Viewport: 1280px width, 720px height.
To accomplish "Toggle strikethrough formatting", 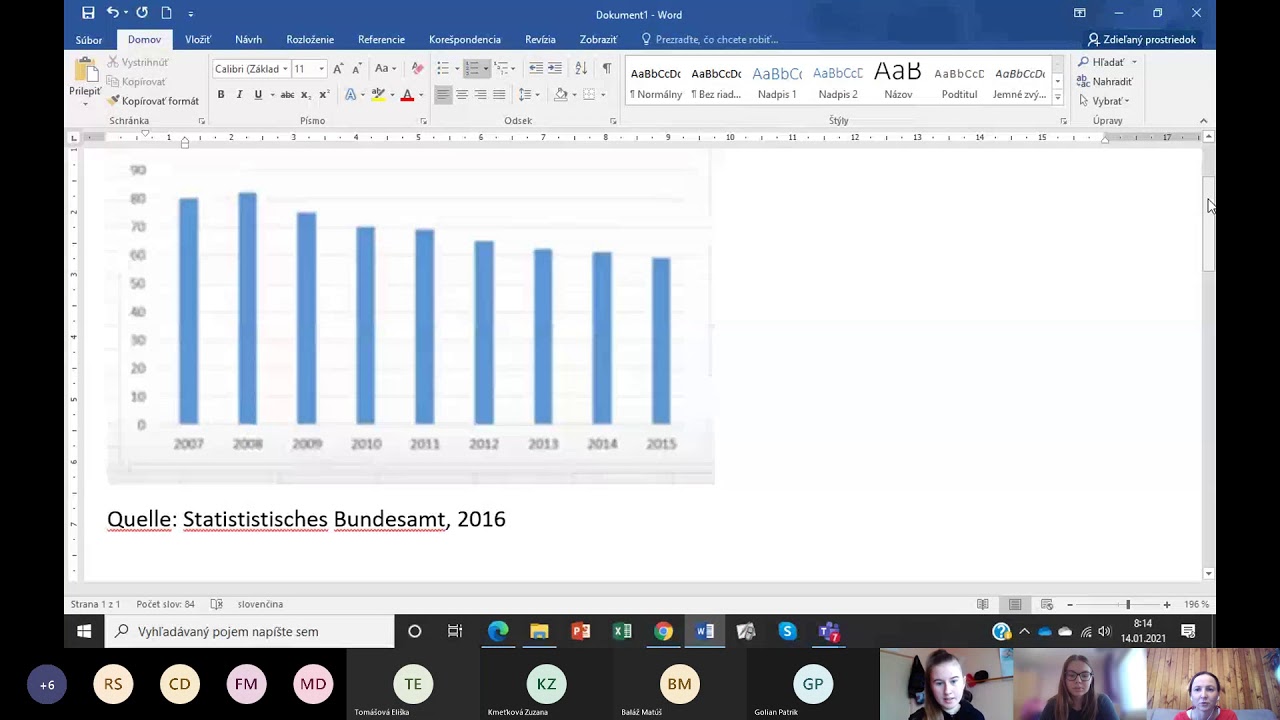I will (x=287, y=95).
